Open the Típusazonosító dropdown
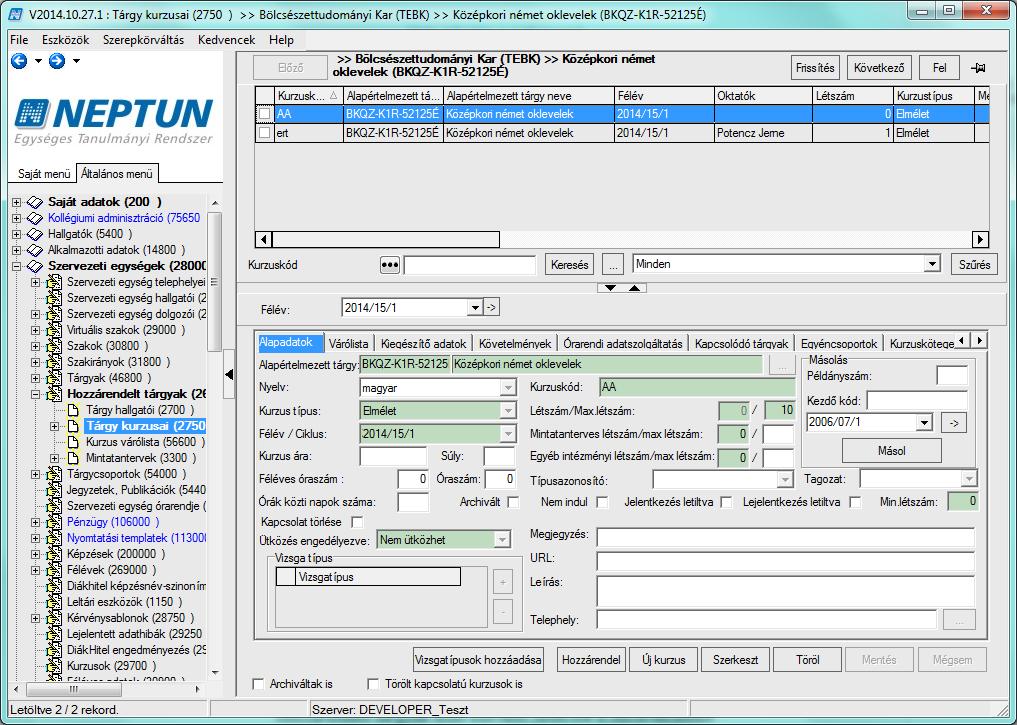The width and height of the screenshot is (1017, 725). click(785, 480)
